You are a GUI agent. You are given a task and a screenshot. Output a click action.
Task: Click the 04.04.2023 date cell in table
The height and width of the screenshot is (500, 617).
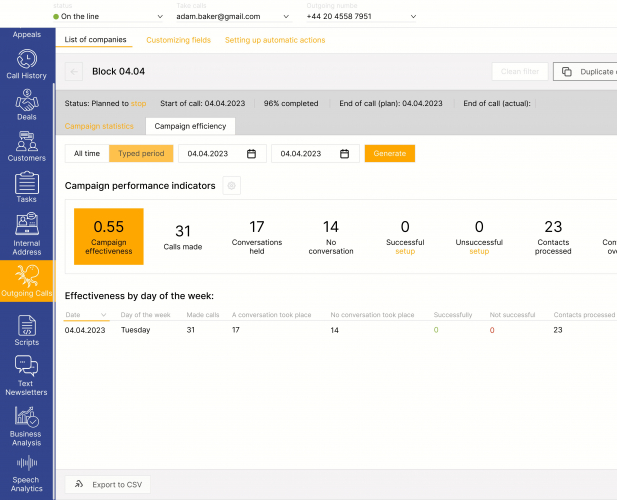(85, 330)
